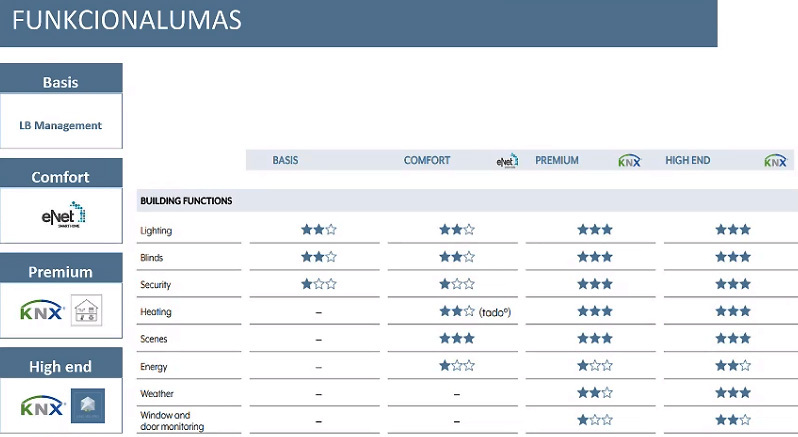The height and width of the screenshot is (437, 798).
Task: Click Blinds star rating in PREMIUM column
Action: (x=595, y=256)
